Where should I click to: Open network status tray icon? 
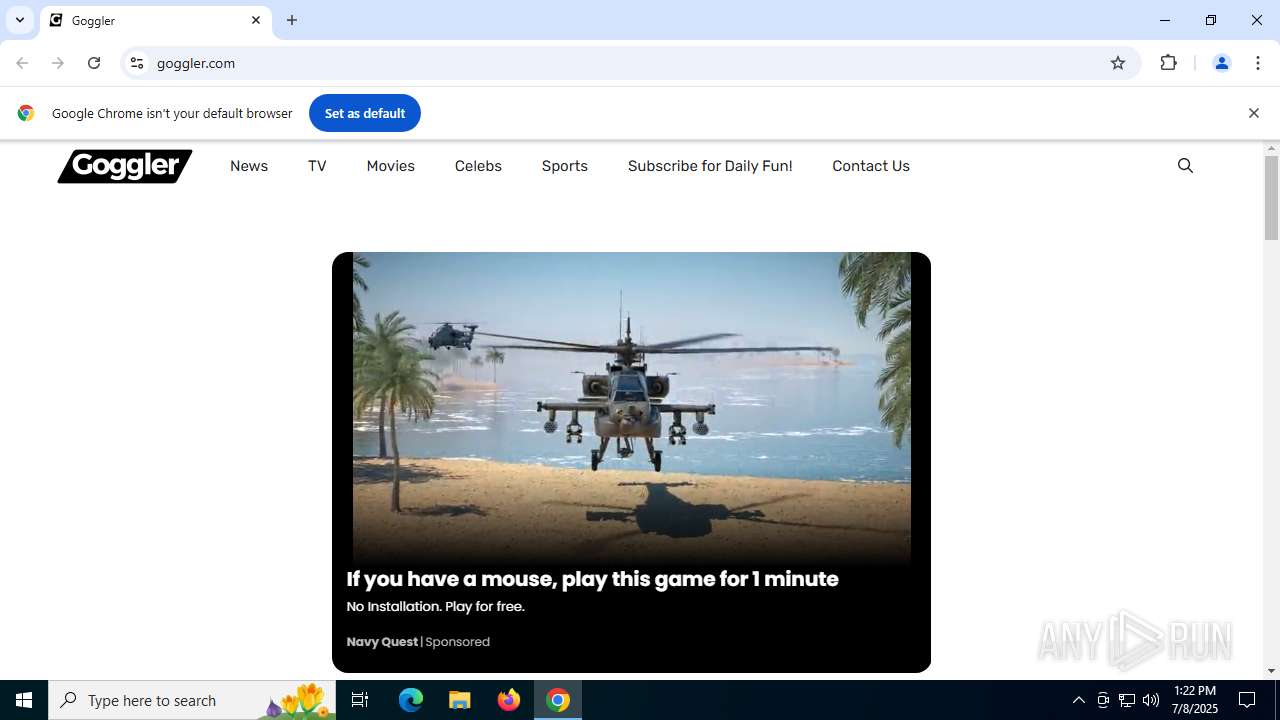pos(1127,700)
